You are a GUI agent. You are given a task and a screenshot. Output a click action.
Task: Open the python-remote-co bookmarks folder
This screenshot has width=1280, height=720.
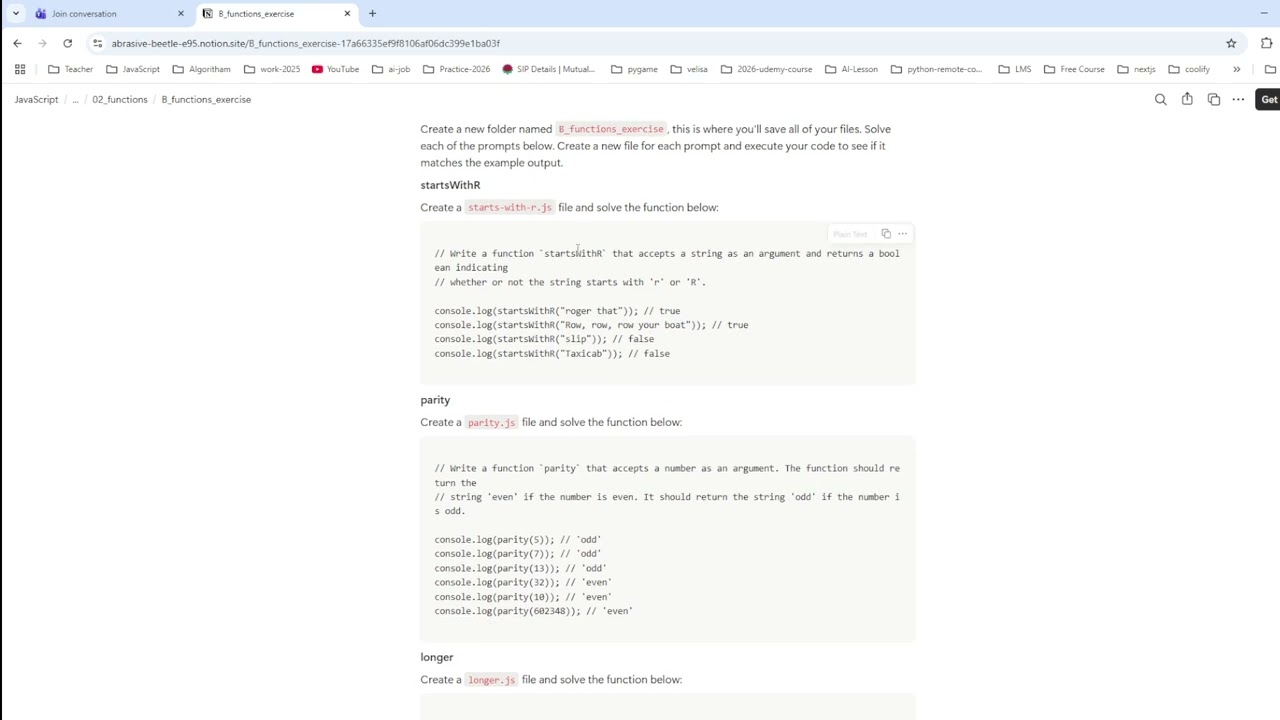(936, 69)
